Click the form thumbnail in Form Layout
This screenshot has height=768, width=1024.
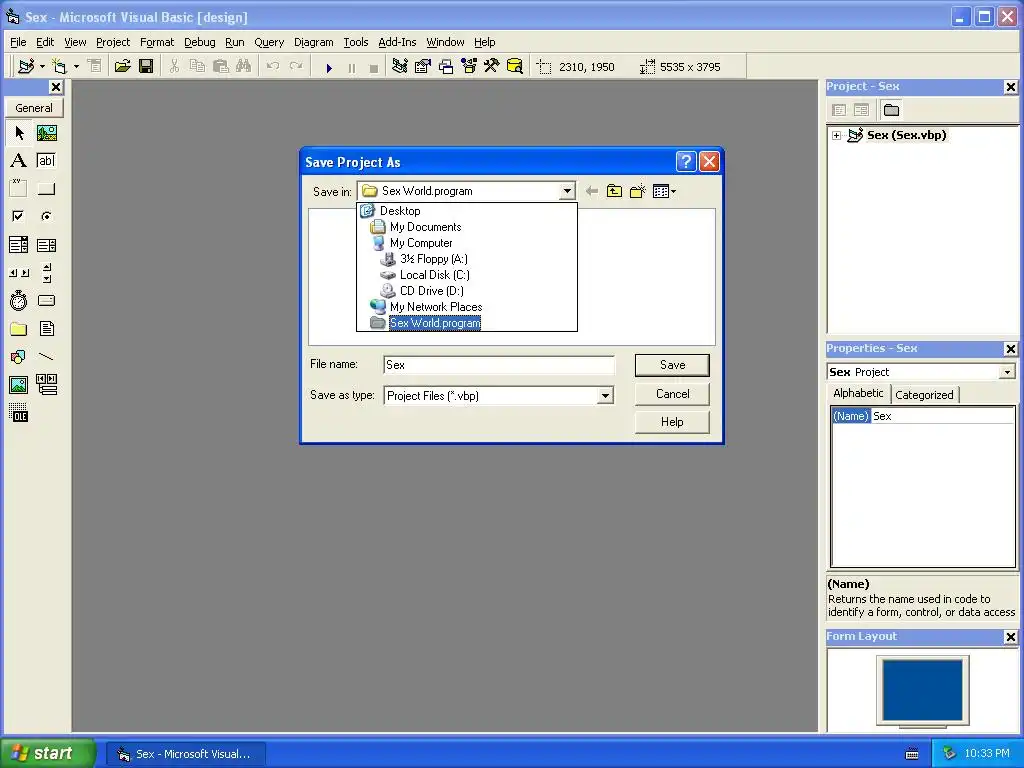coord(922,690)
